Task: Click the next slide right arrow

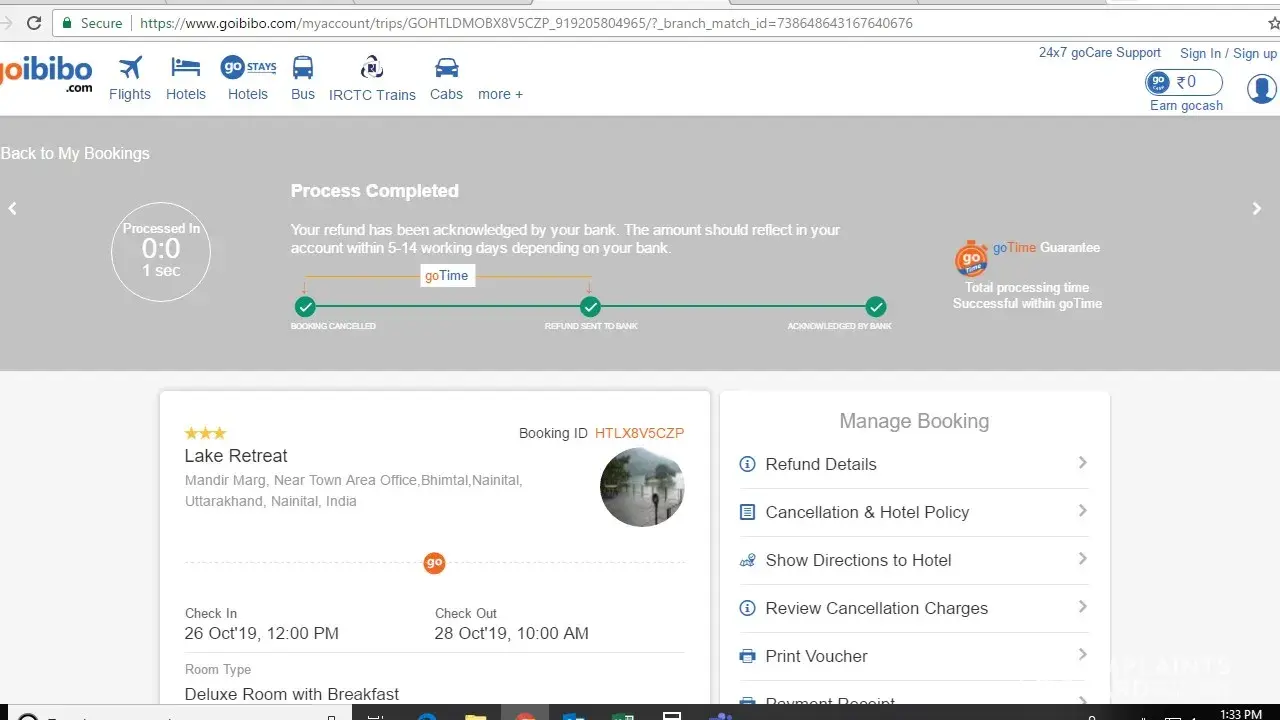Action: (x=1257, y=209)
